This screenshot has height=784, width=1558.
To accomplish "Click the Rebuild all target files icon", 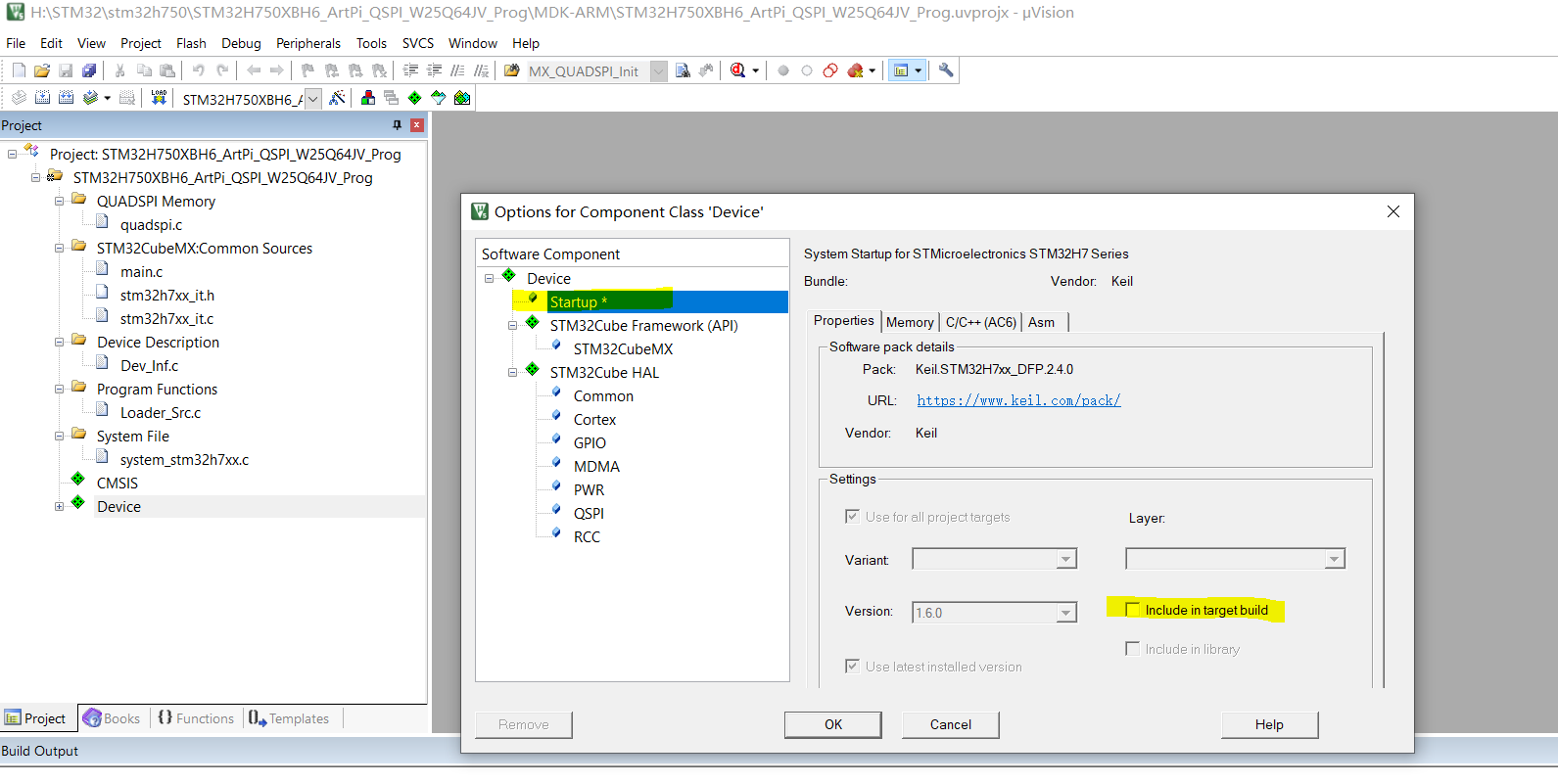I will [66, 98].
